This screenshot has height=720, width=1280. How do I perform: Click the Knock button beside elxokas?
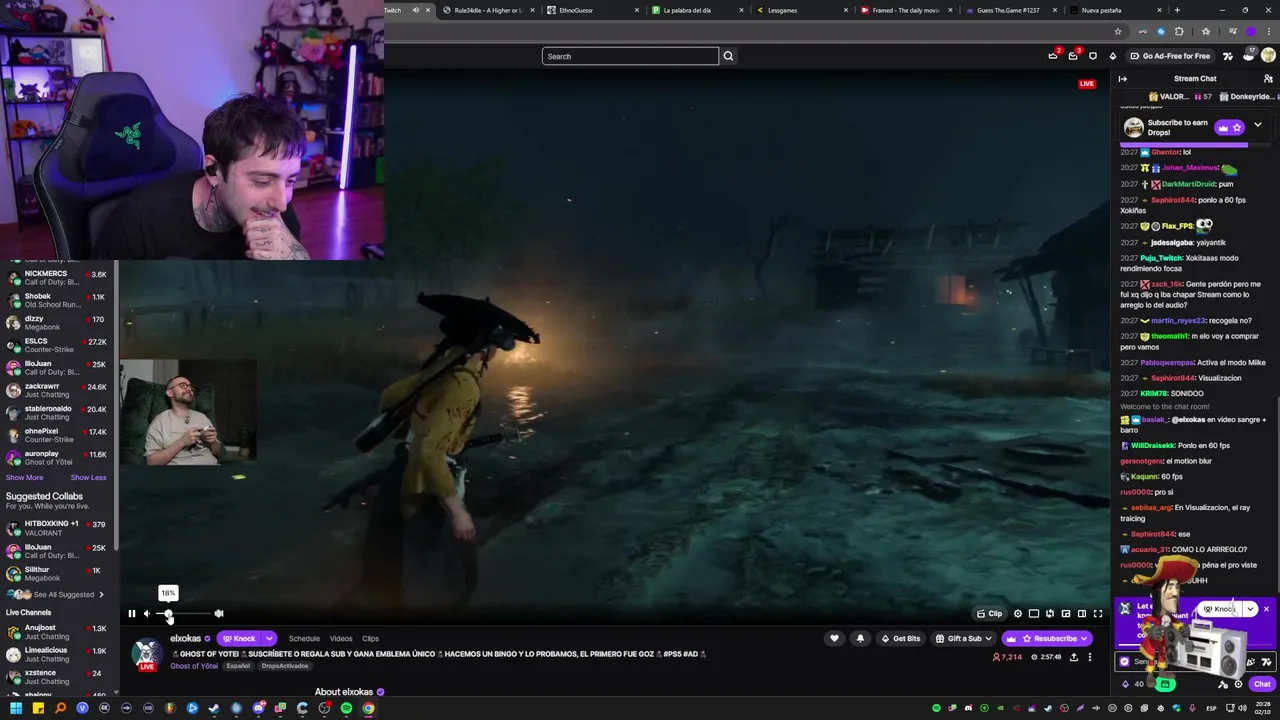pyautogui.click(x=238, y=638)
